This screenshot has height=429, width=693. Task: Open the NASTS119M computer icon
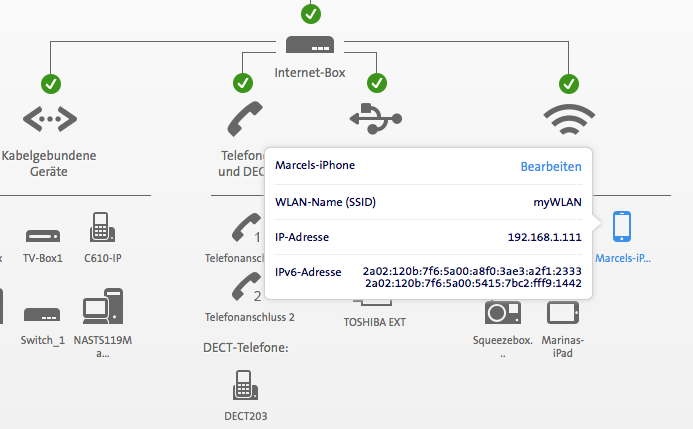click(103, 308)
